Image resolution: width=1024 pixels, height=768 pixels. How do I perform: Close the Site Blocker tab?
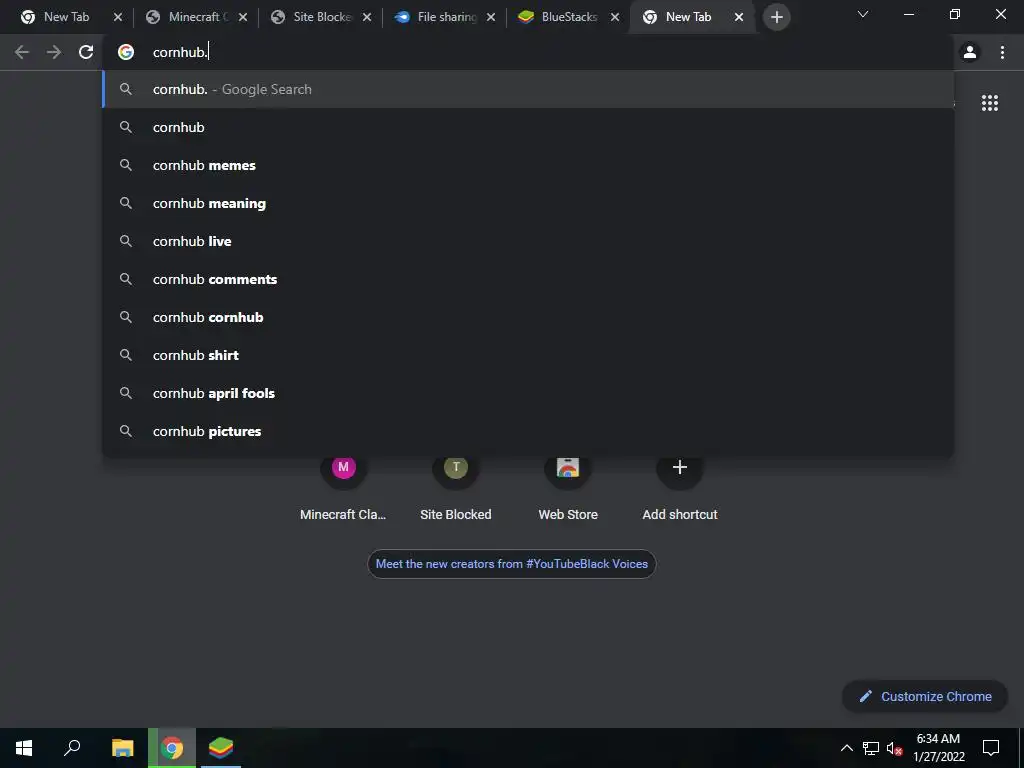tap(367, 17)
